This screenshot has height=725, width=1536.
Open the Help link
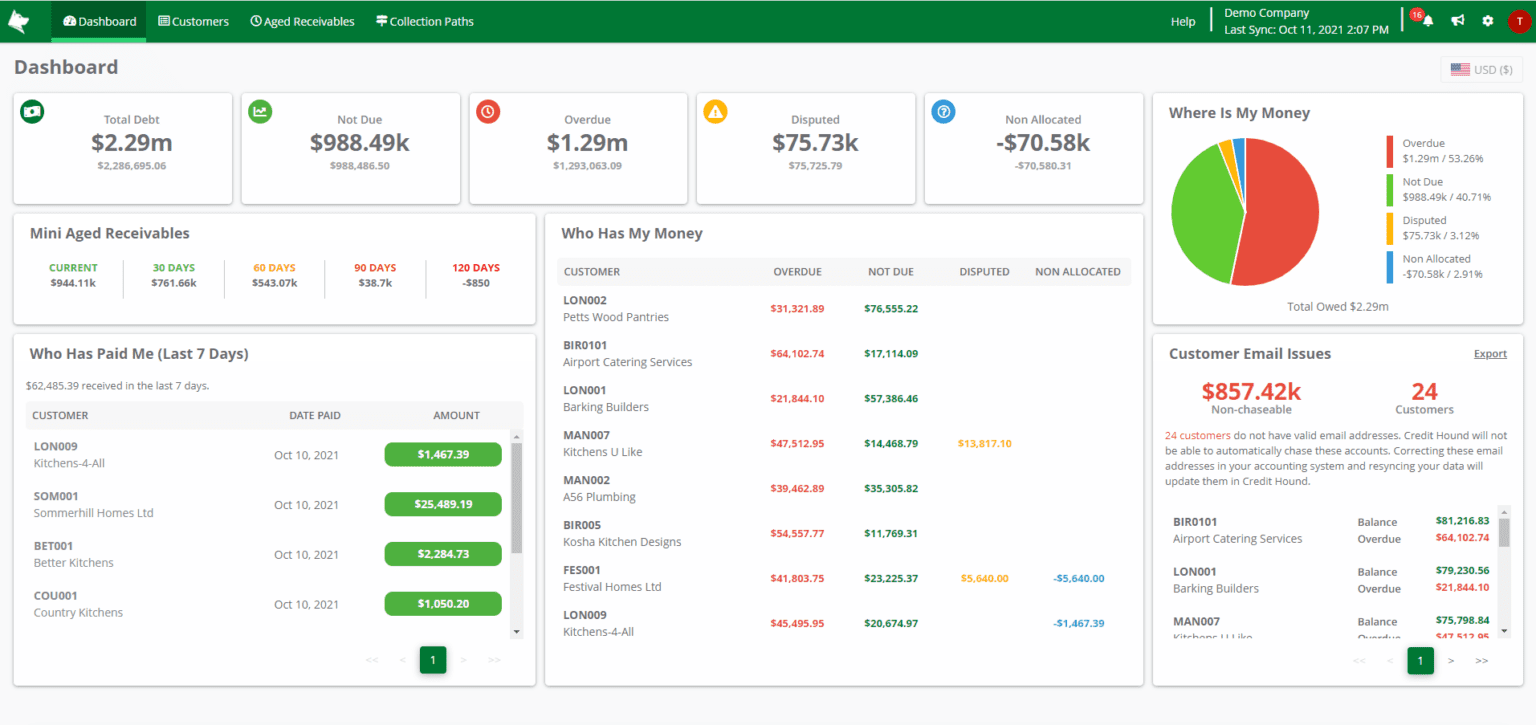pyautogui.click(x=1183, y=20)
